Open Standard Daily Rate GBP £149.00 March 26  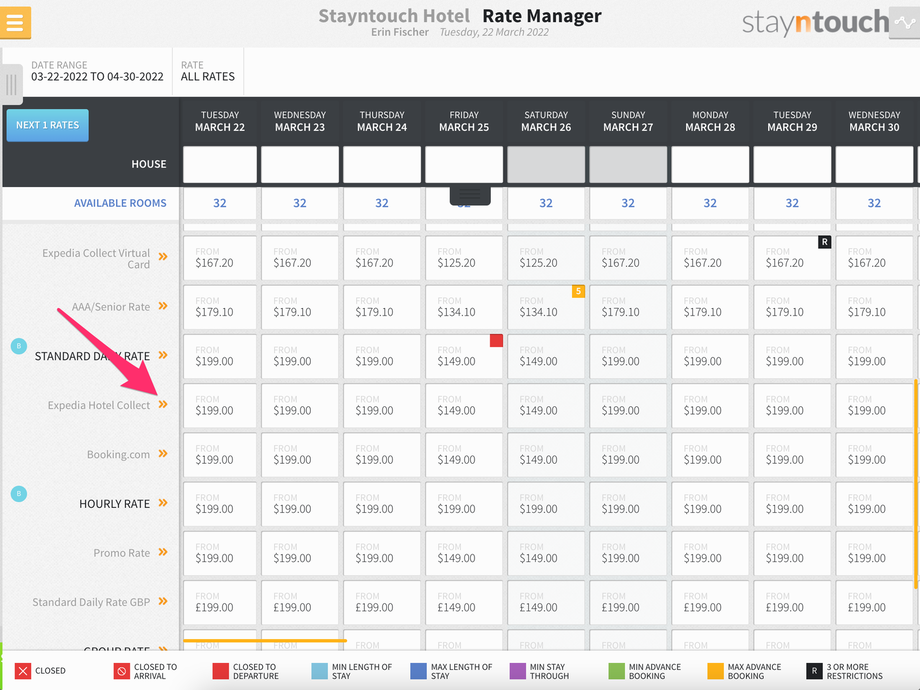pos(546,603)
